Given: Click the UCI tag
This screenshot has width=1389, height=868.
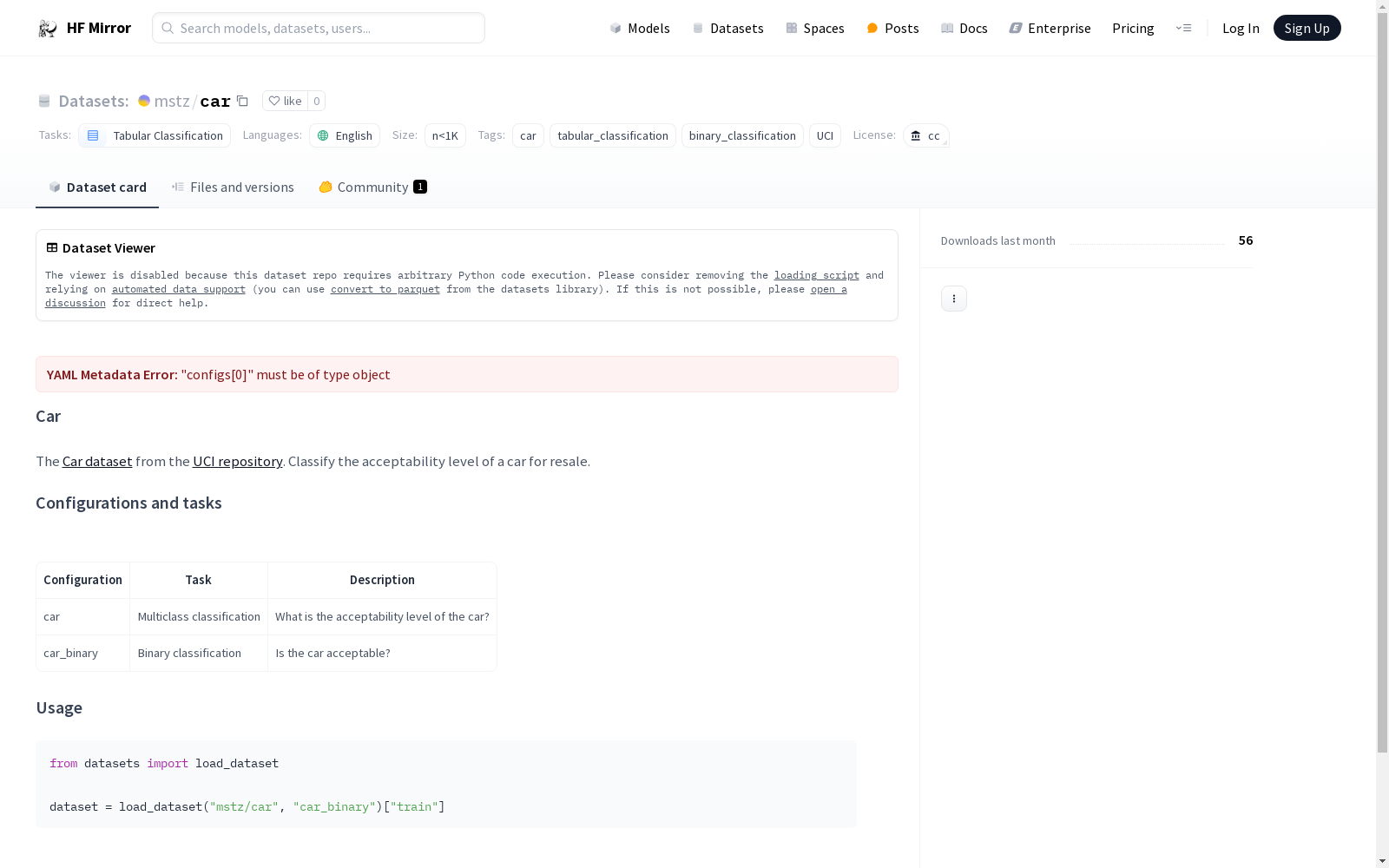Looking at the screenshot, I should [825, 135].
